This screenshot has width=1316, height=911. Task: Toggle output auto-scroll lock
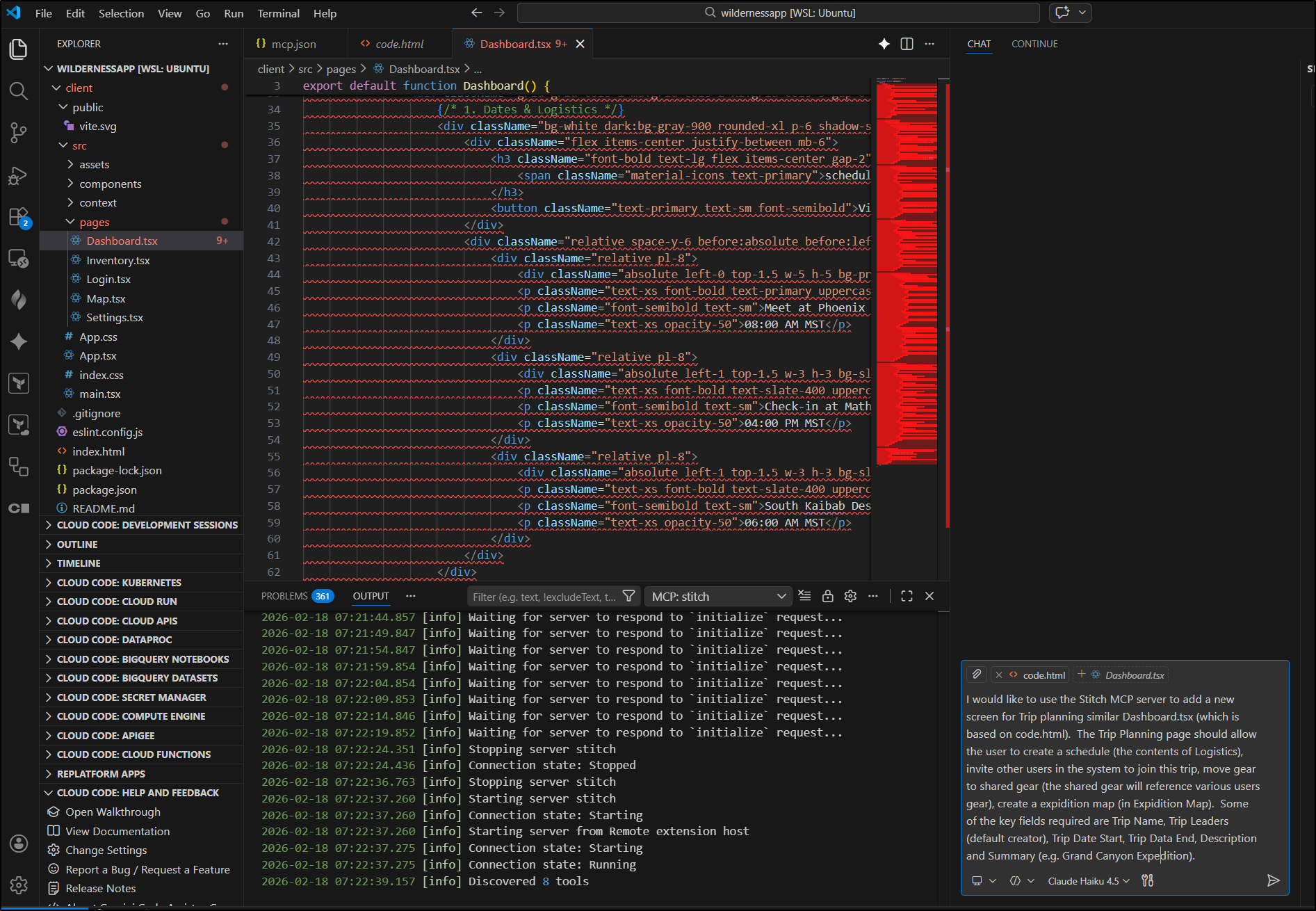827,596
